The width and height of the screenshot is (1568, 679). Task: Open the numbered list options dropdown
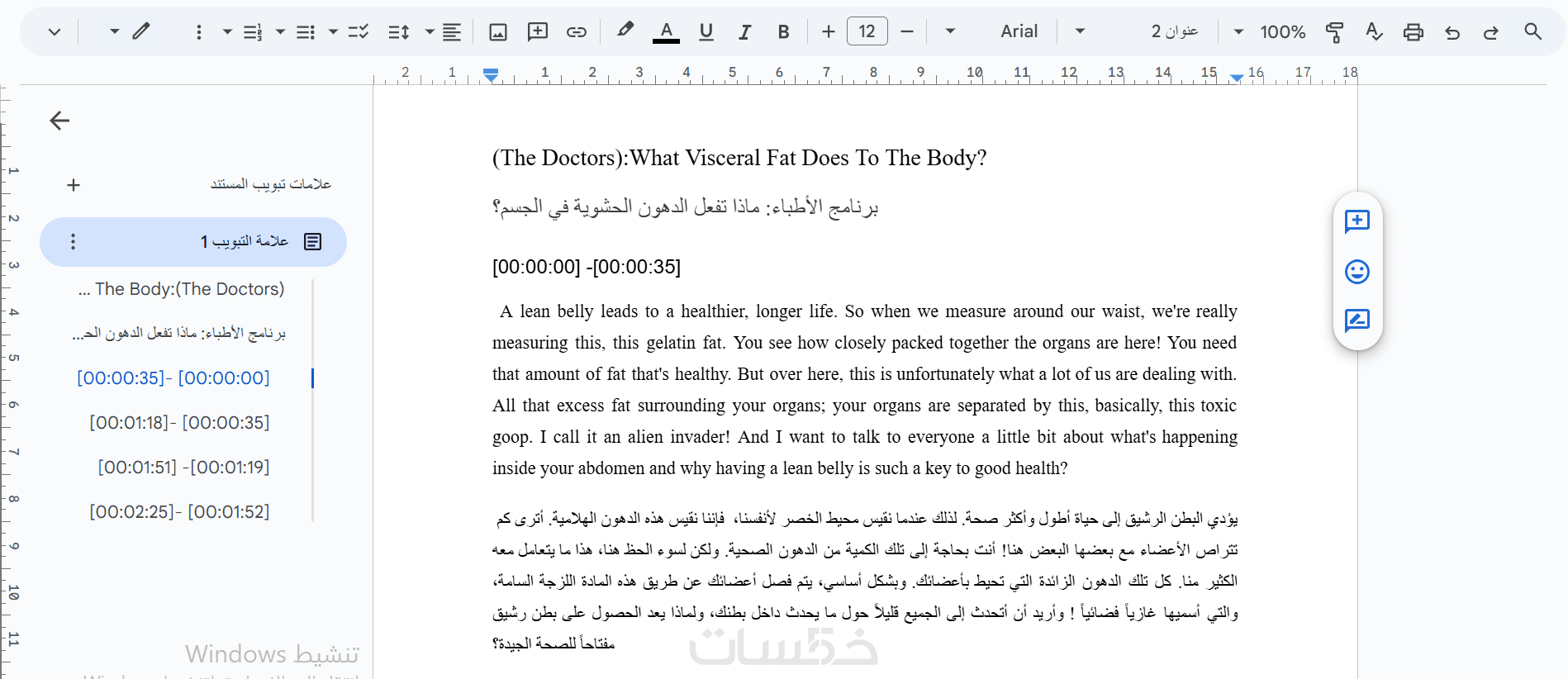(227, 32)
